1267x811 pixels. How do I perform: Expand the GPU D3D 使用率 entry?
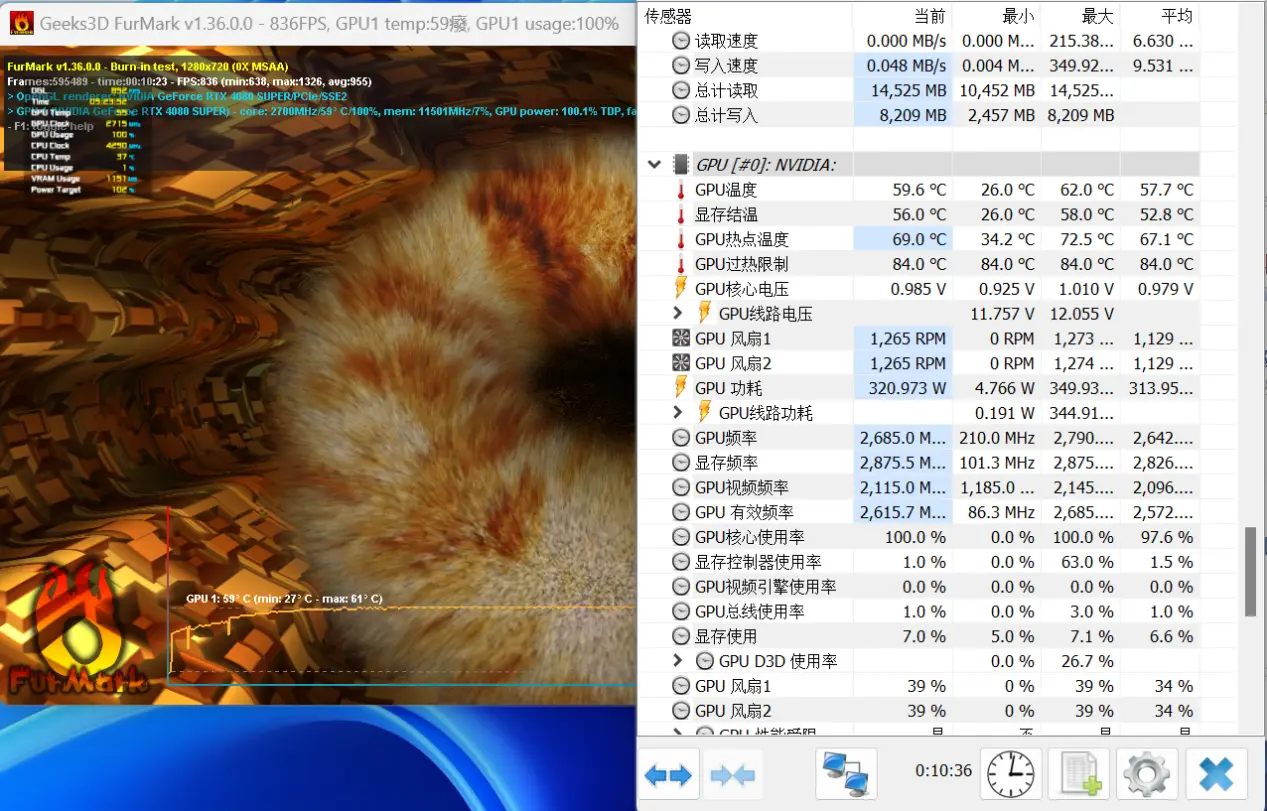coord(678,661)
